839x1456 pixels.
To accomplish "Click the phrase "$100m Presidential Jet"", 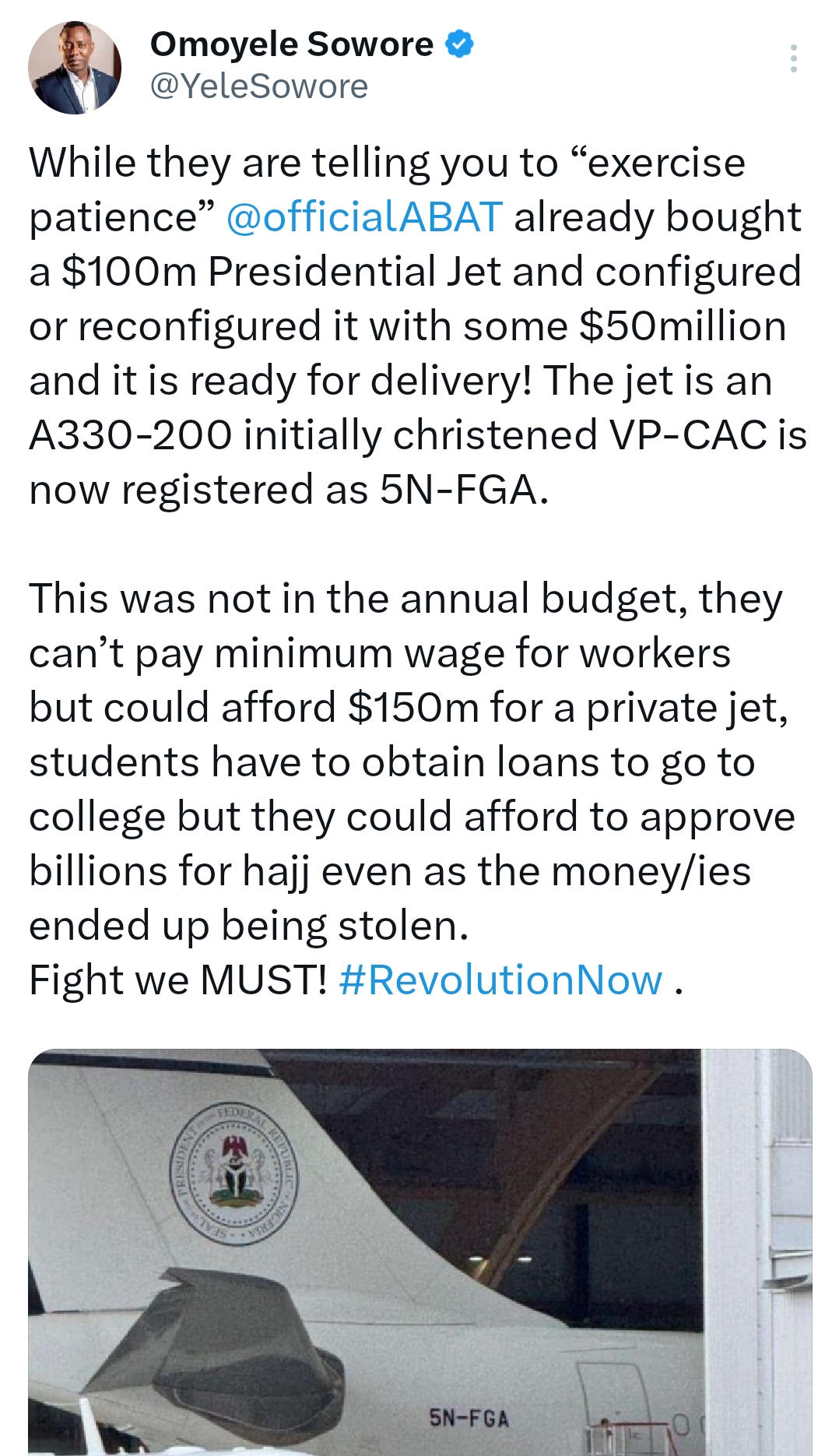I will click(x=280, y=272).
